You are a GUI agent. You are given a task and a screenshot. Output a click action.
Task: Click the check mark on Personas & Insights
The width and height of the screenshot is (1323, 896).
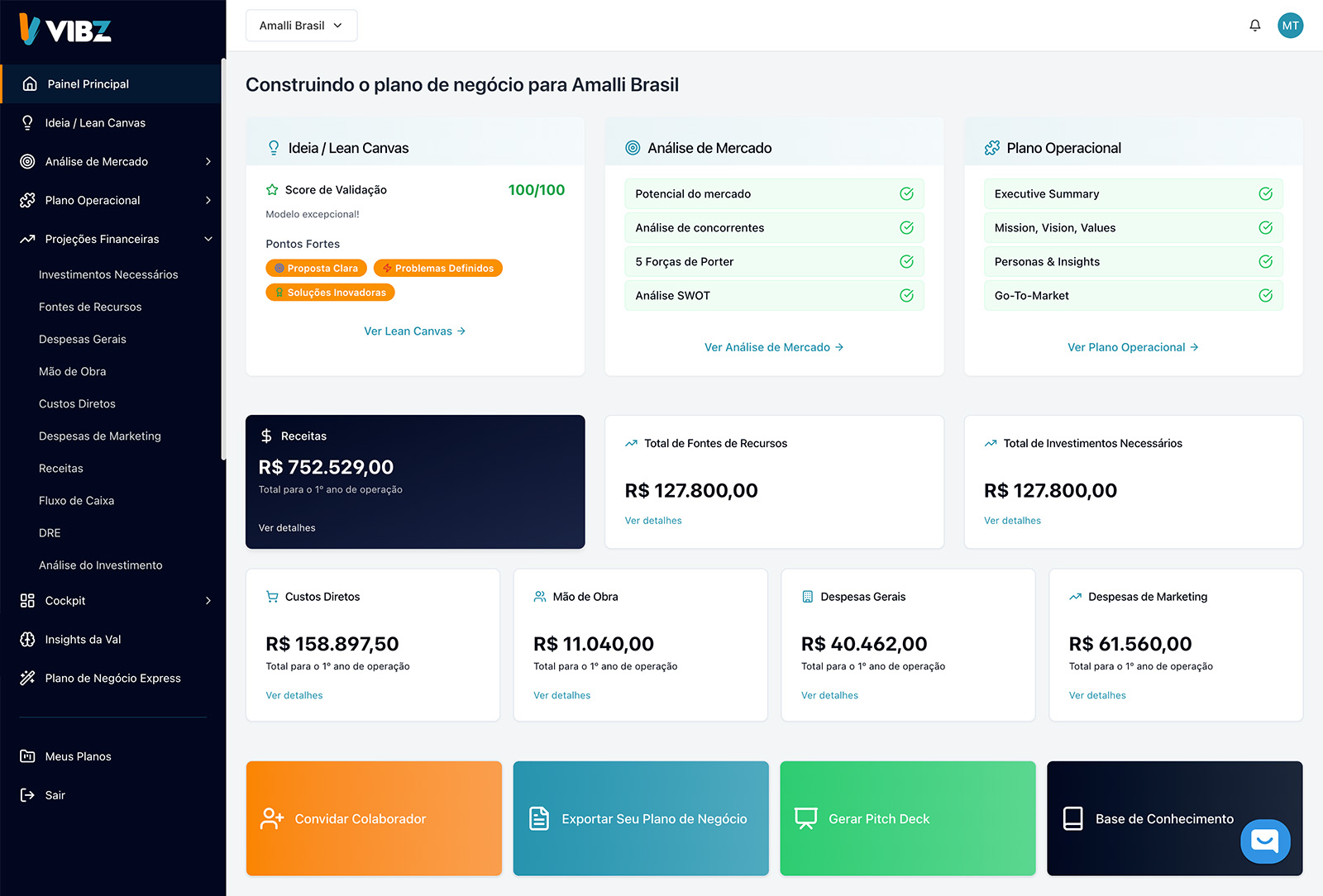1265,261
